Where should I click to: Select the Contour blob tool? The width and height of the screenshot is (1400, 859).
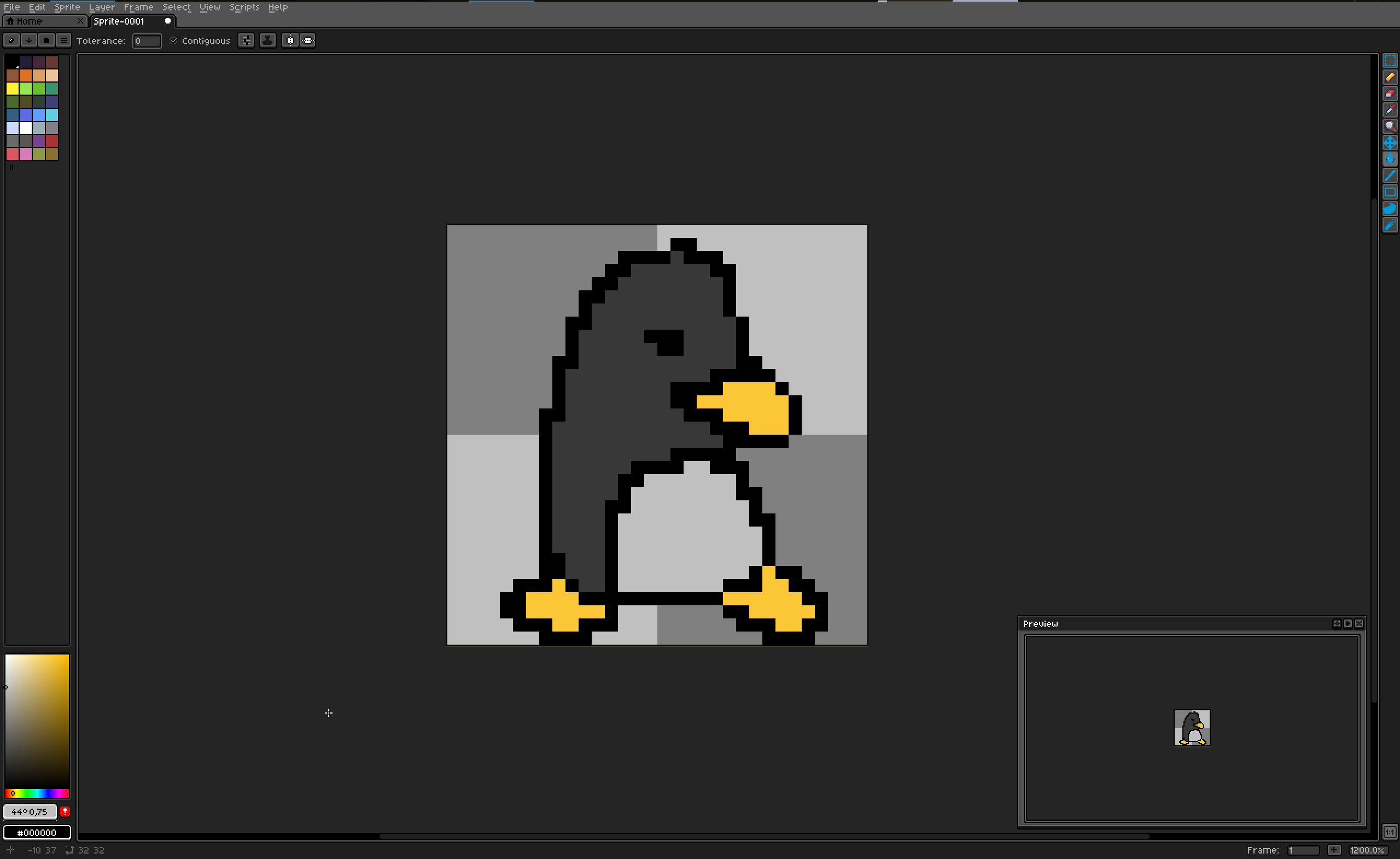click(1390, 208)
